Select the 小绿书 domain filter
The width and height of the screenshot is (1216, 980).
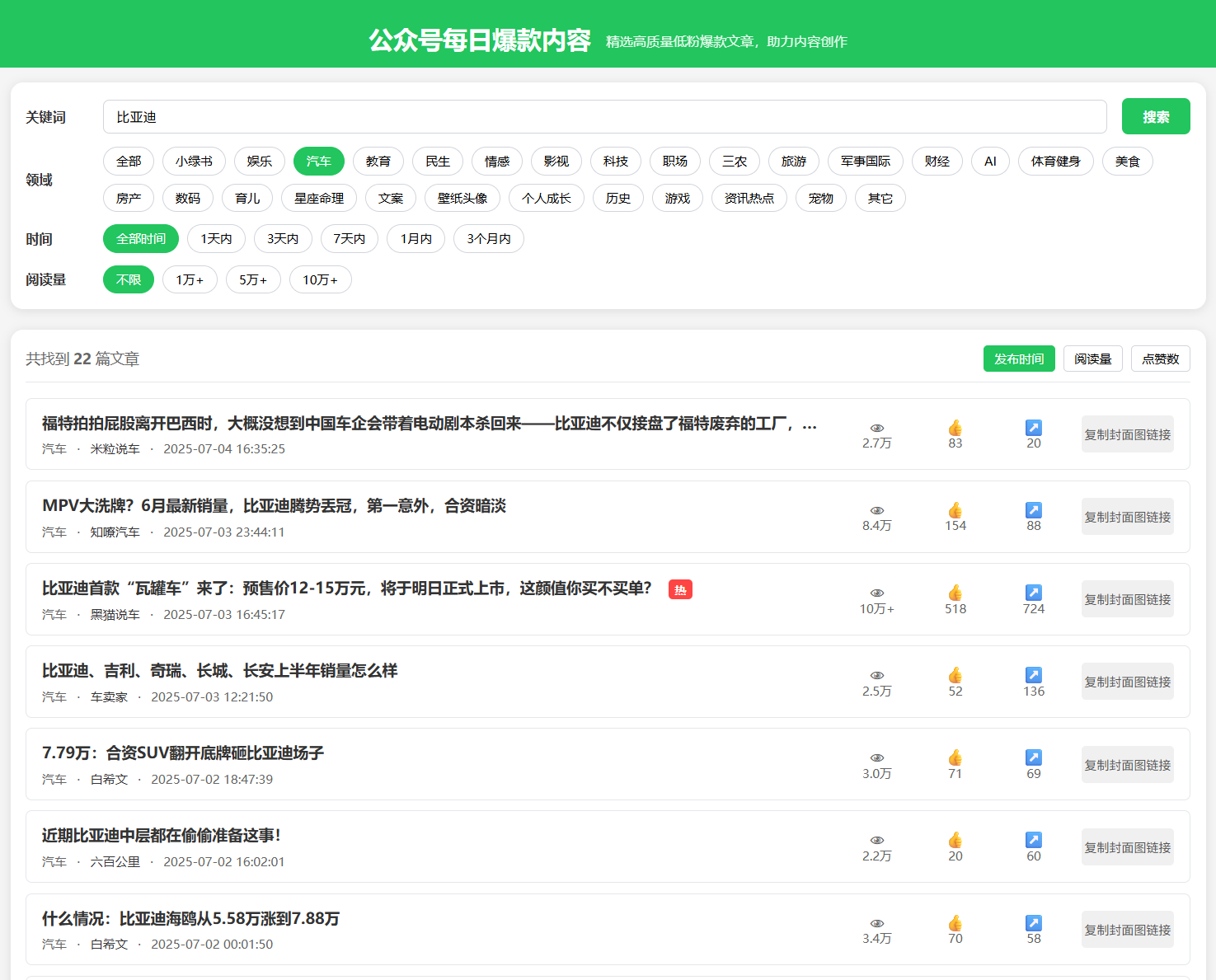tap(194, 162)
